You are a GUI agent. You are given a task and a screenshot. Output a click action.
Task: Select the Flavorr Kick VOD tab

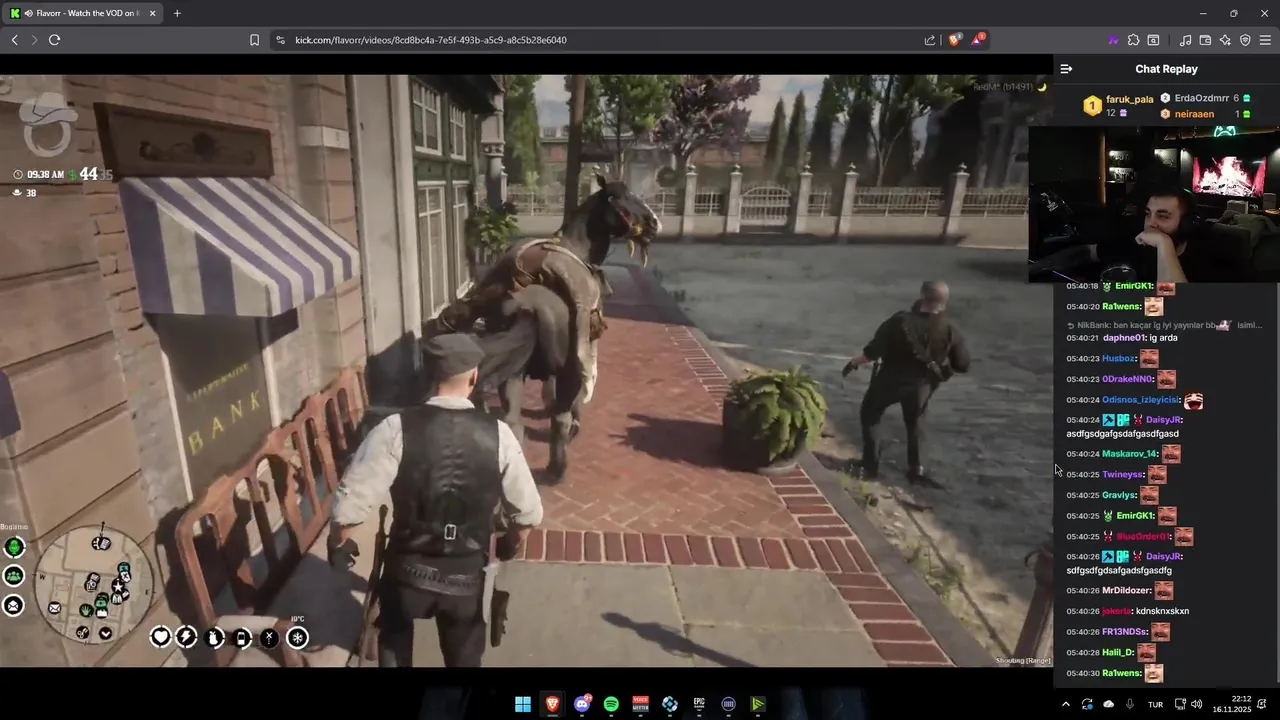pyautogui.click(x=83, y=13)
